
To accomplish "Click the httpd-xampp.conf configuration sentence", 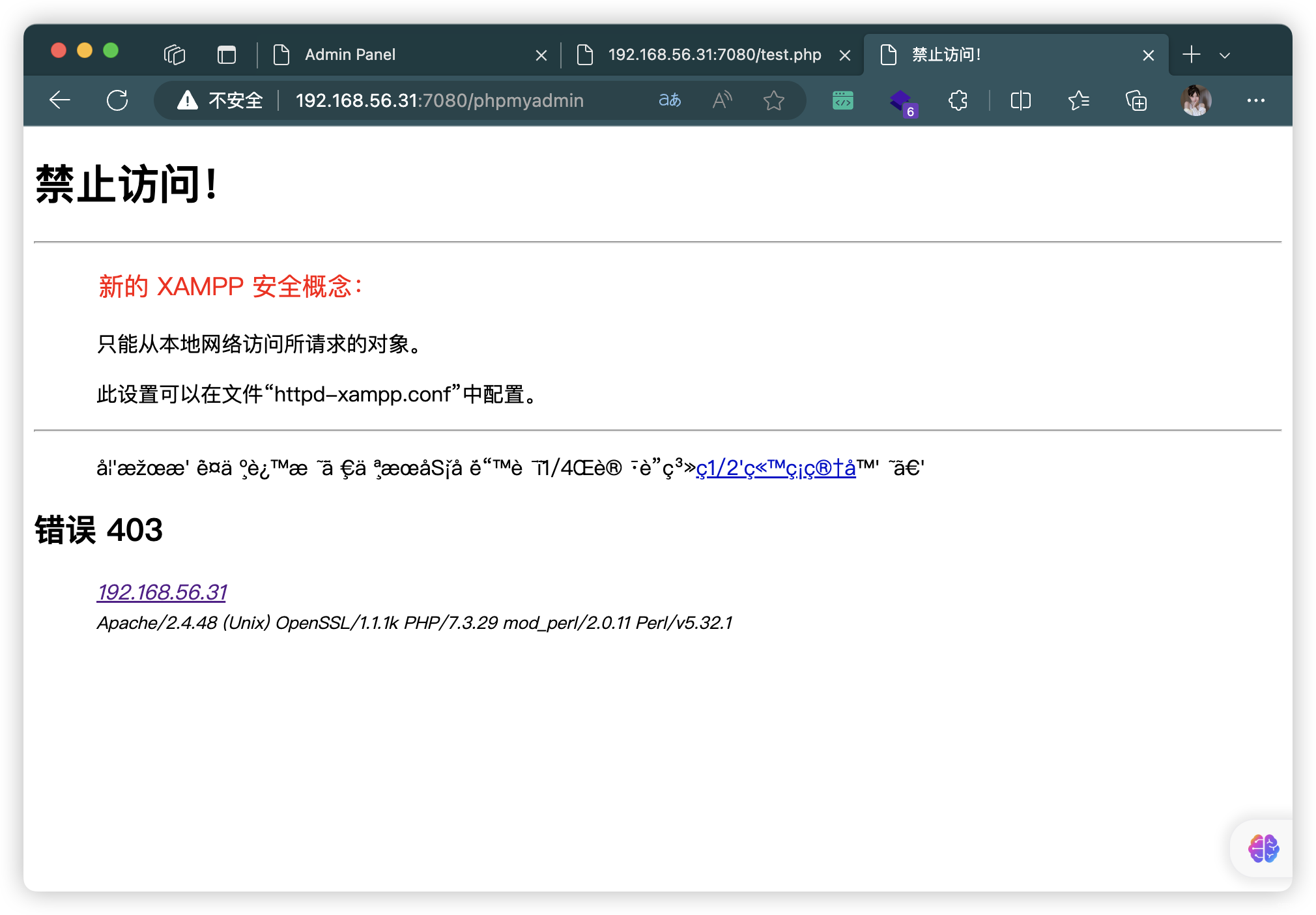I will [x=317, y=394].
